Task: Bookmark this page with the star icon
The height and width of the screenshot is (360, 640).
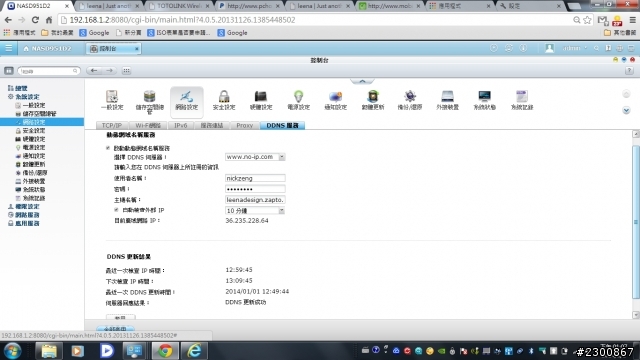Action: coord(587,20)
